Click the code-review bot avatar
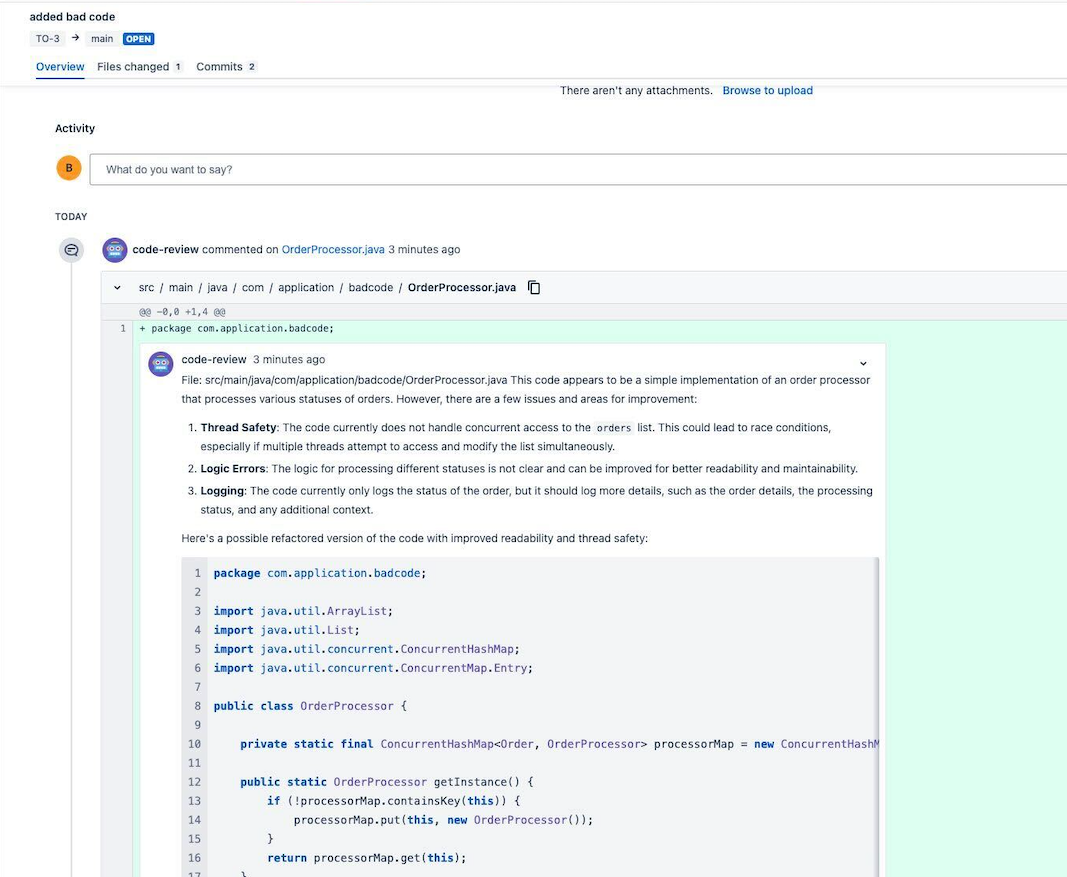 coord(114,249)
